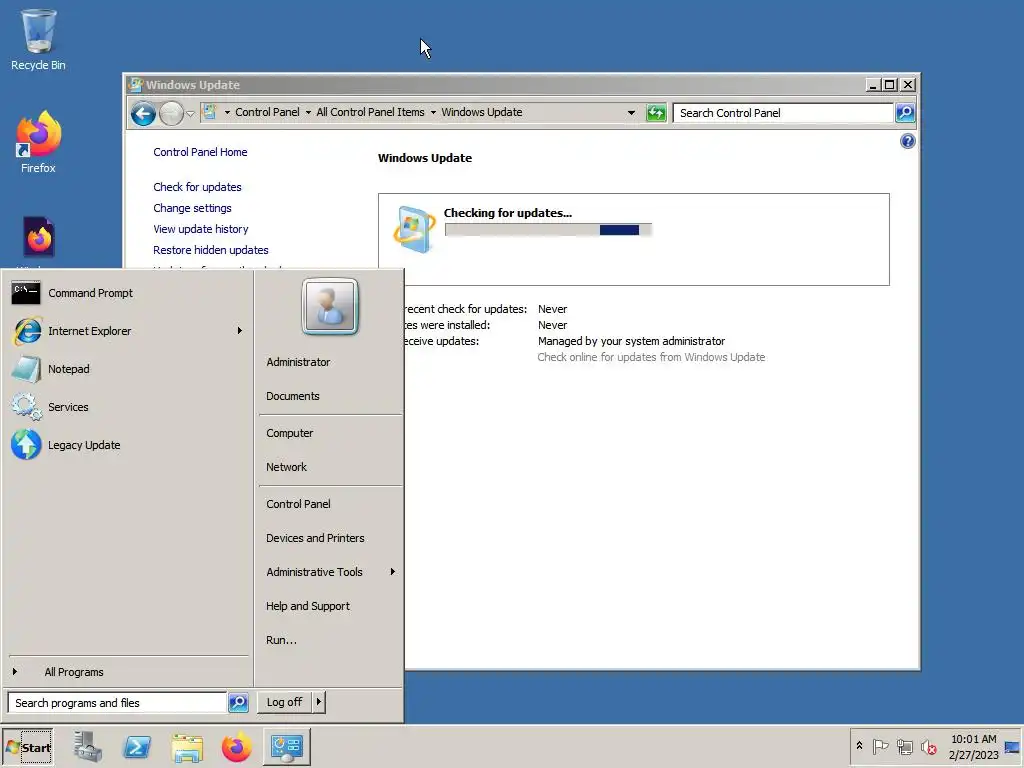This screenshot has height=768, width=1024.
Task: Click the Administrator user picture
Action: coord(330,306)
